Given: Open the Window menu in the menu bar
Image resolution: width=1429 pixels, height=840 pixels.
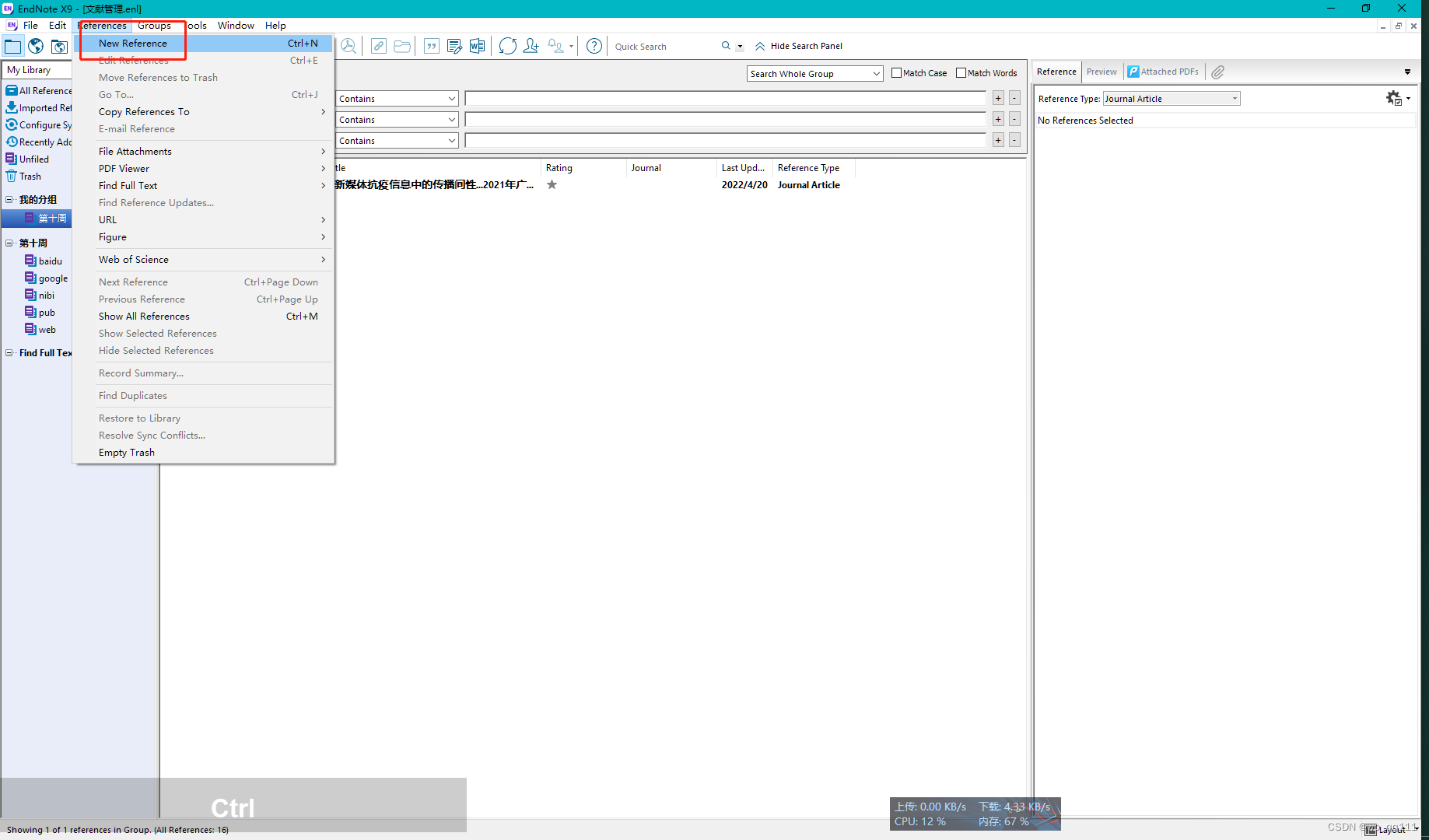Looking at the screenshot, I should [x=236, y=26].
